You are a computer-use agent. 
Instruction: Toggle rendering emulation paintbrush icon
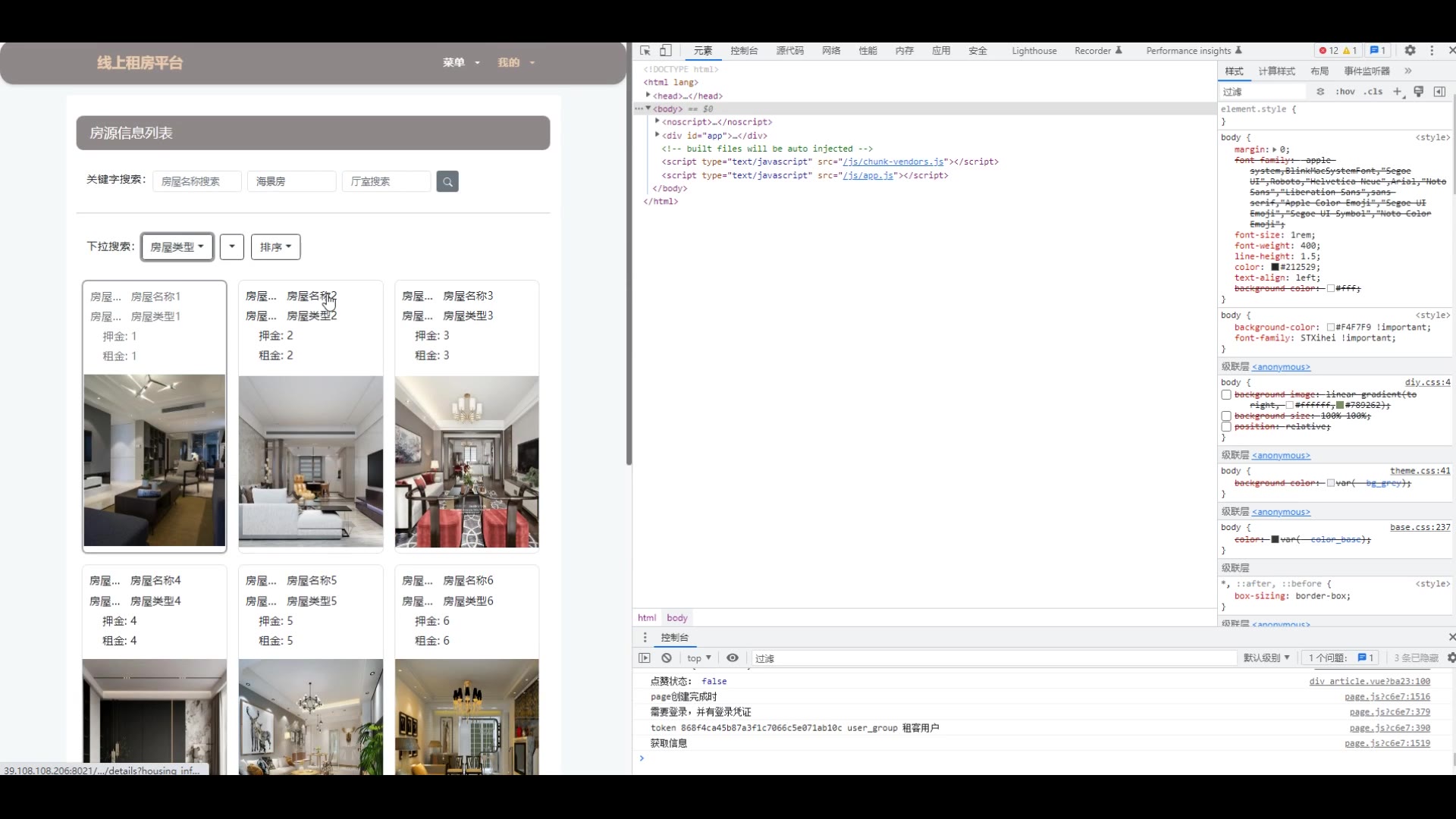(x=1418, y=92)
